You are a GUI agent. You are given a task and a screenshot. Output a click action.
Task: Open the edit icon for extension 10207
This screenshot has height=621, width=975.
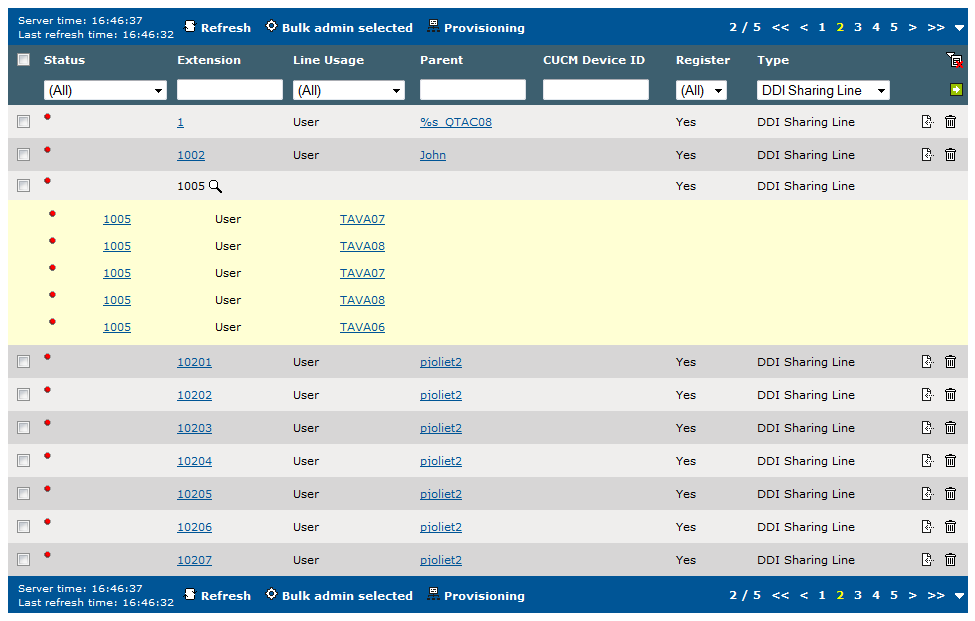[927, 559]
